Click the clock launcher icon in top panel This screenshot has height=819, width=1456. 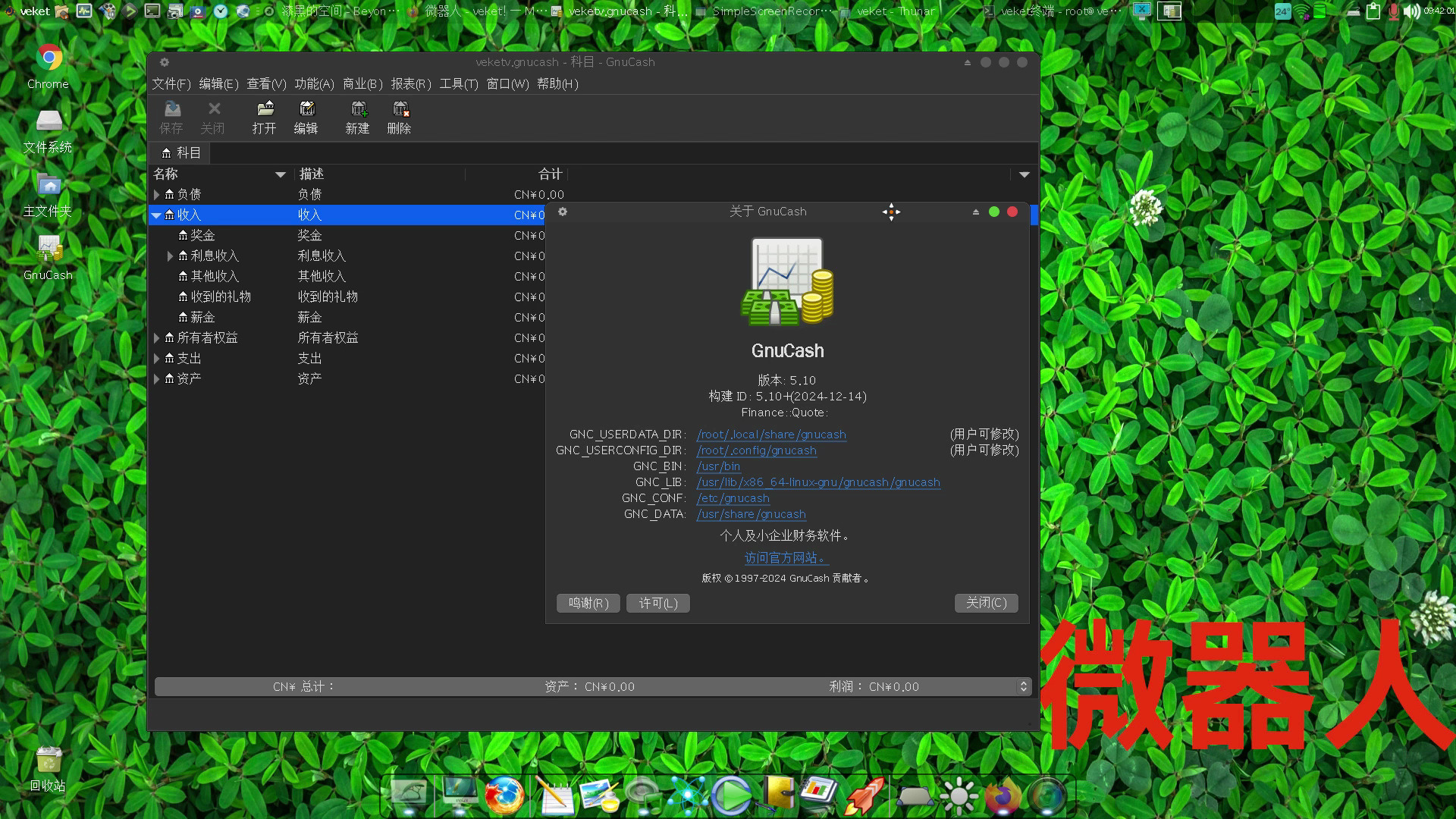coord(221,11)
